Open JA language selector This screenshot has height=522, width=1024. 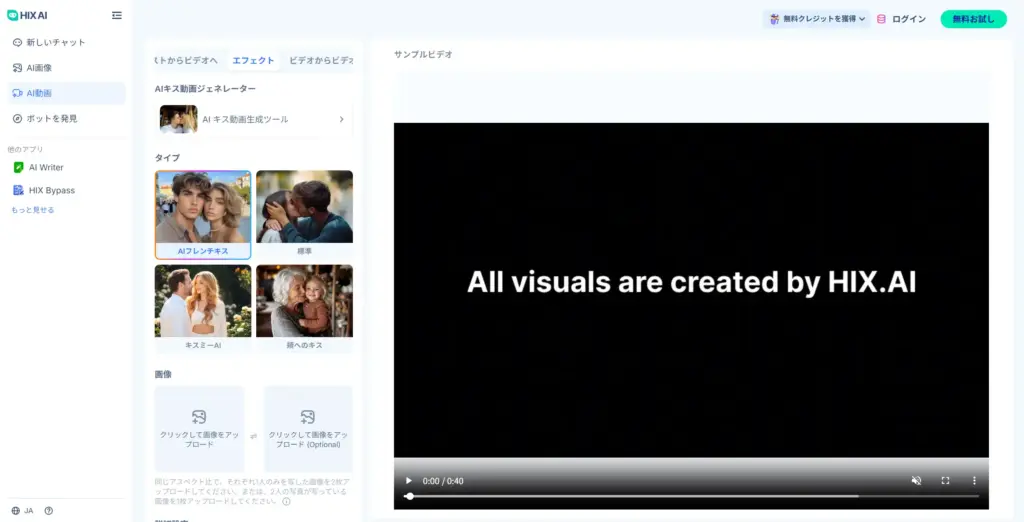[23, 511]
